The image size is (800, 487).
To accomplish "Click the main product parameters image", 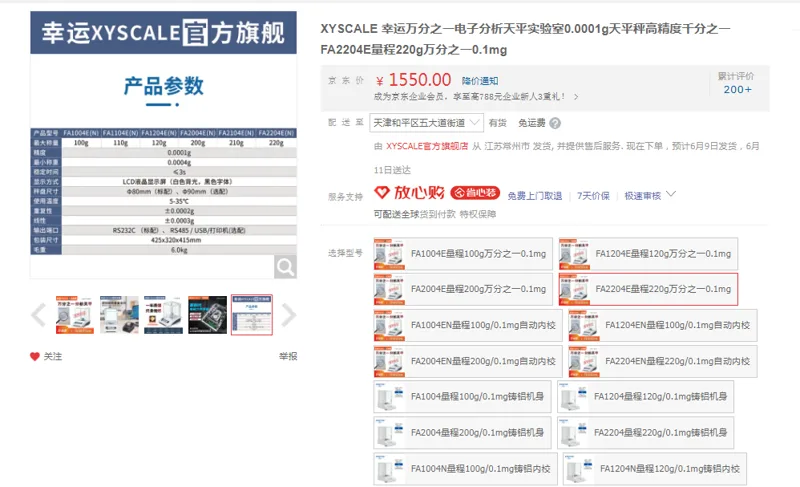I will [x=163, y=145].
